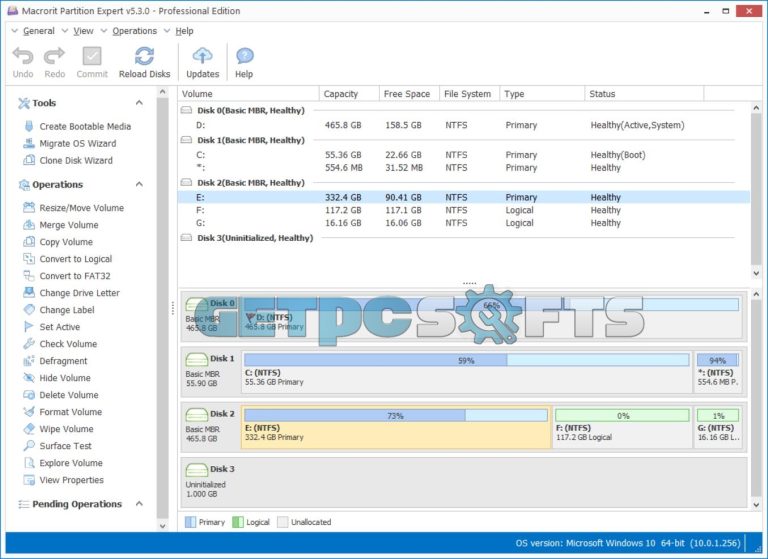Select Set Active operation
This screenshot has width=768, height=559.
click(51, 327)
